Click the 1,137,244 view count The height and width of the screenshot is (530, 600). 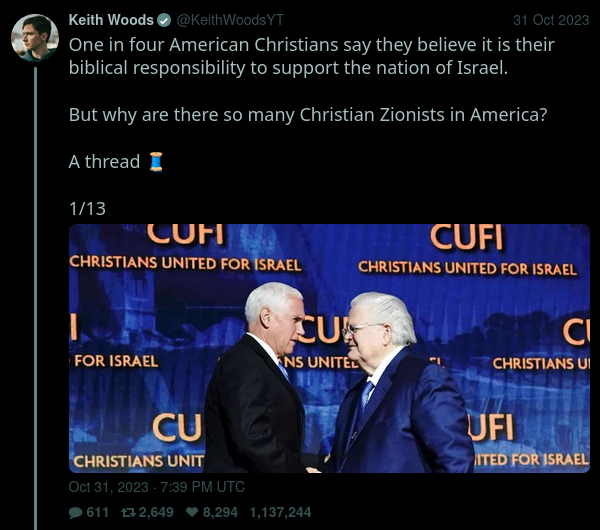280,512
